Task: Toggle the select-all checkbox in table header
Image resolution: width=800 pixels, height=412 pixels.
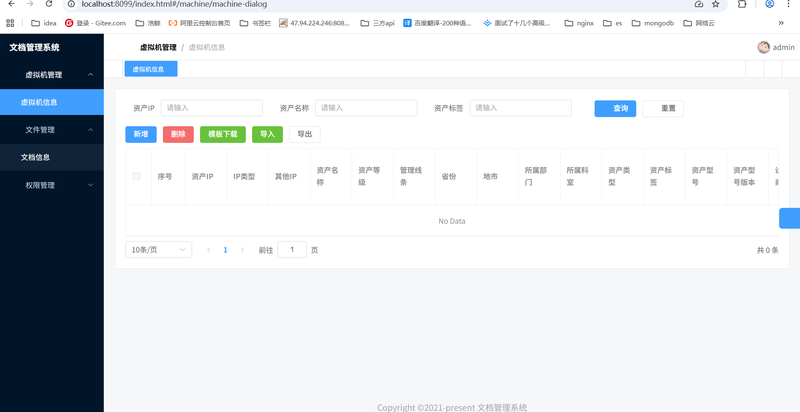Action: click(136, 176)
